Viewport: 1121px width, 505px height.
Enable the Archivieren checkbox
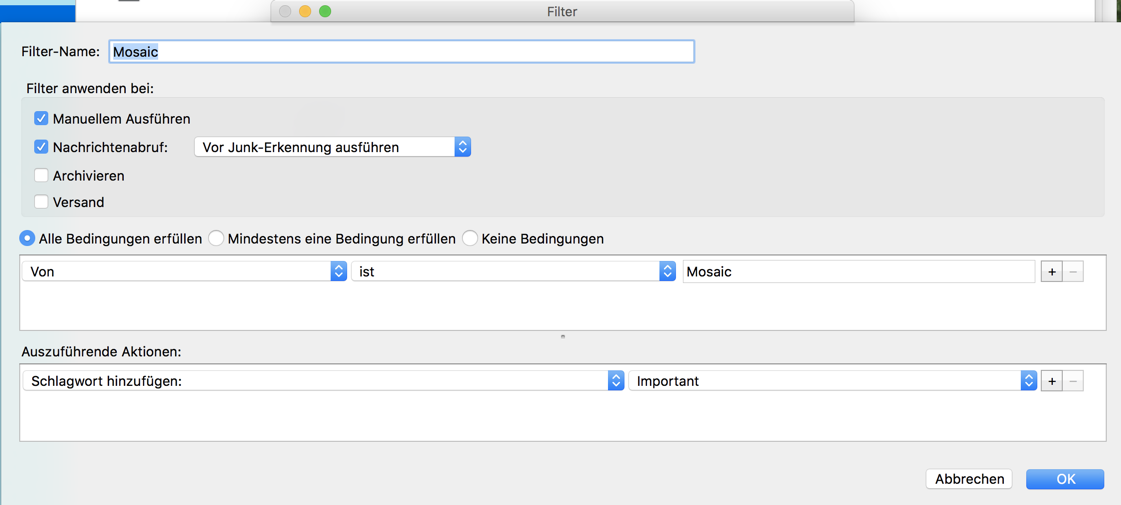41,176
